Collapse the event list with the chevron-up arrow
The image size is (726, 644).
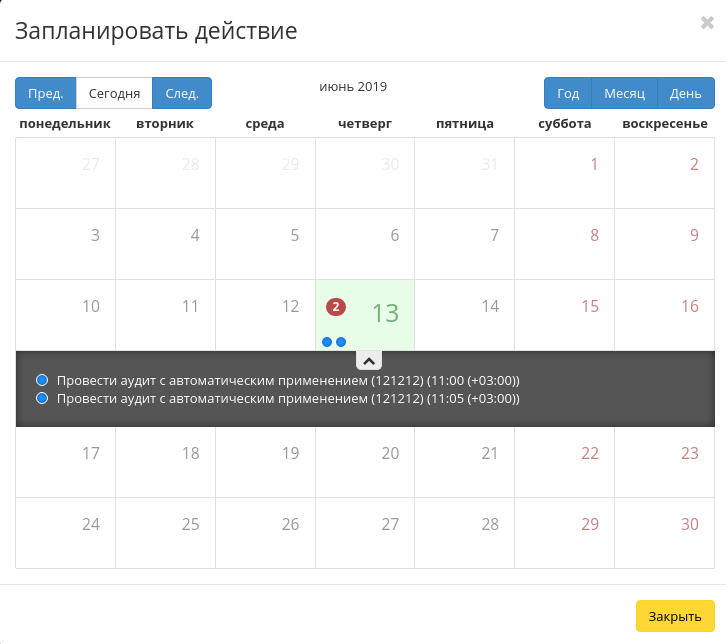click(x=368, y=361)
